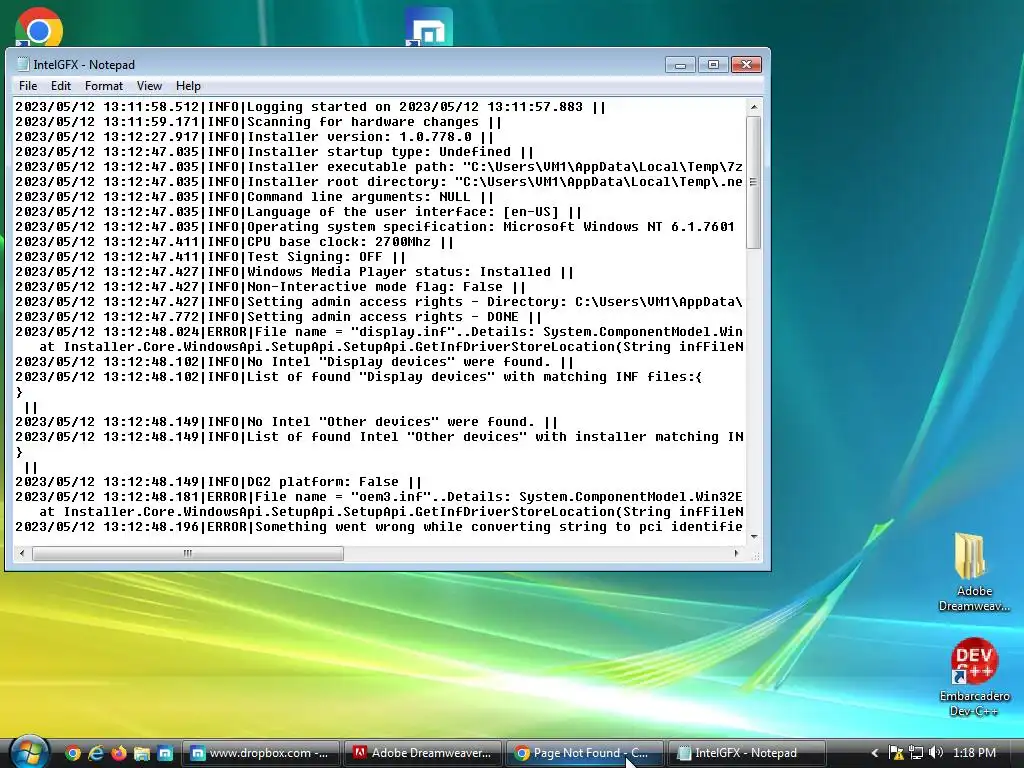Click the vertical scrollbar thumb
This screenshot has width=1024, height=768.
pyautogui.click(x=754, y=182)
